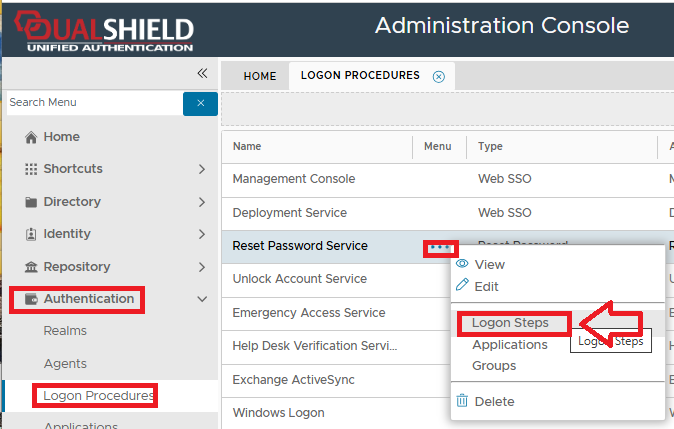The image size is (674, 429).
Task: Click the Shortcuts grid icon
Action: pyautogui.click(x=31, y=169)
